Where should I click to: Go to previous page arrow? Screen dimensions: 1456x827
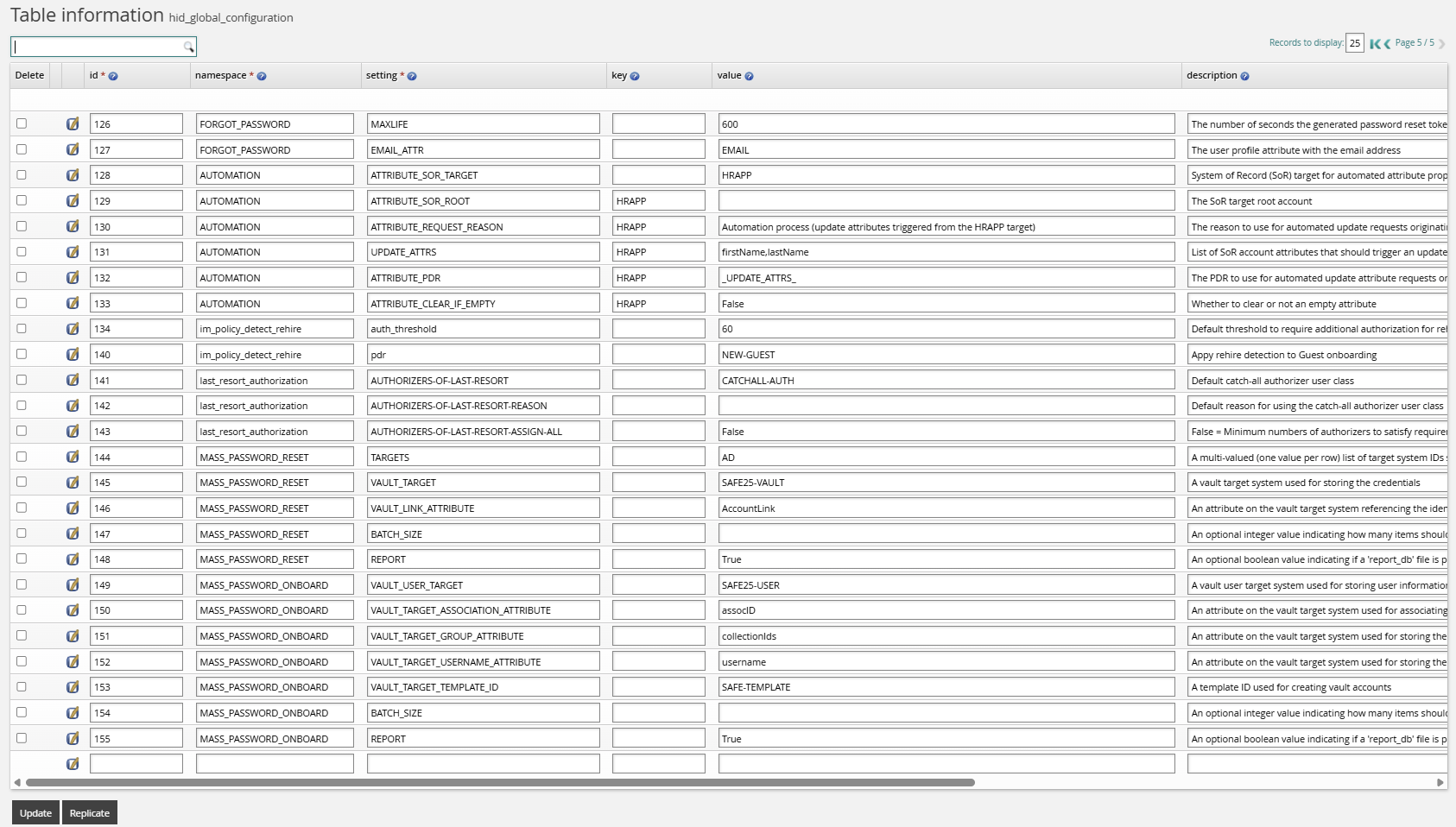[1387, 43]
